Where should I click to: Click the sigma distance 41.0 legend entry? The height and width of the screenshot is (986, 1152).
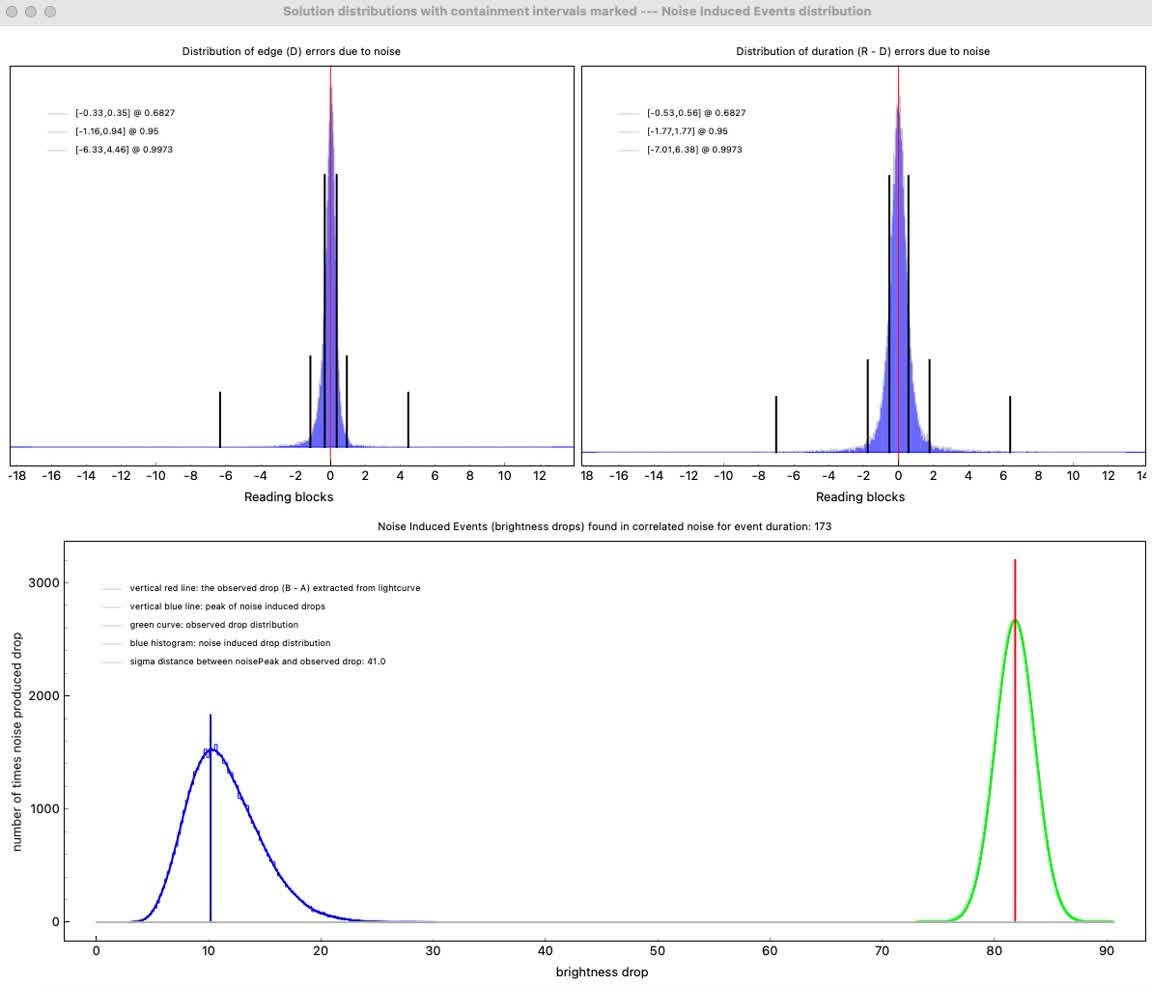coord(257,661)
